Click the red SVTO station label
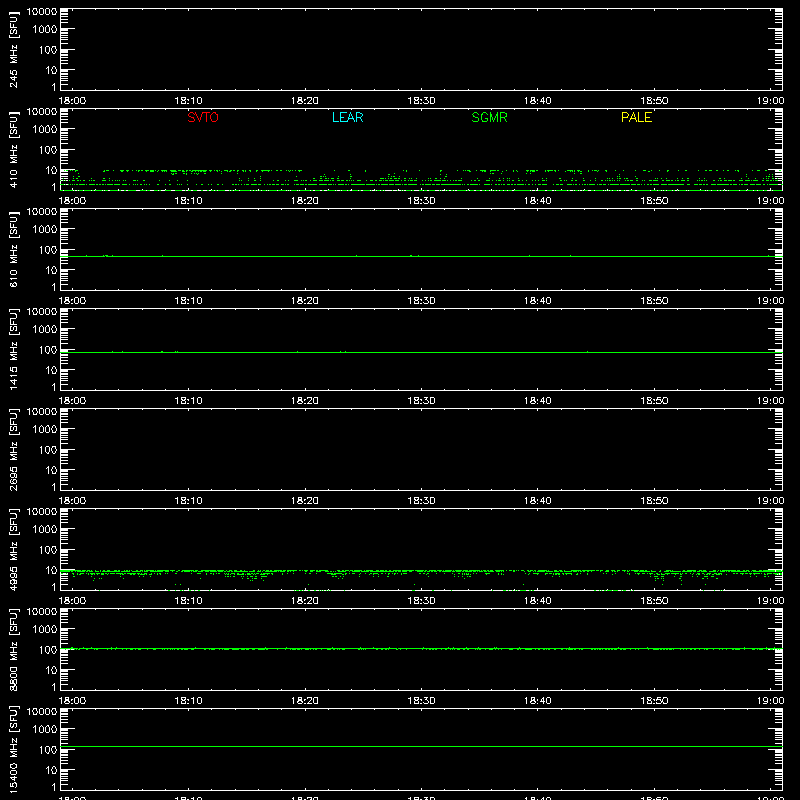 point(203,117)
